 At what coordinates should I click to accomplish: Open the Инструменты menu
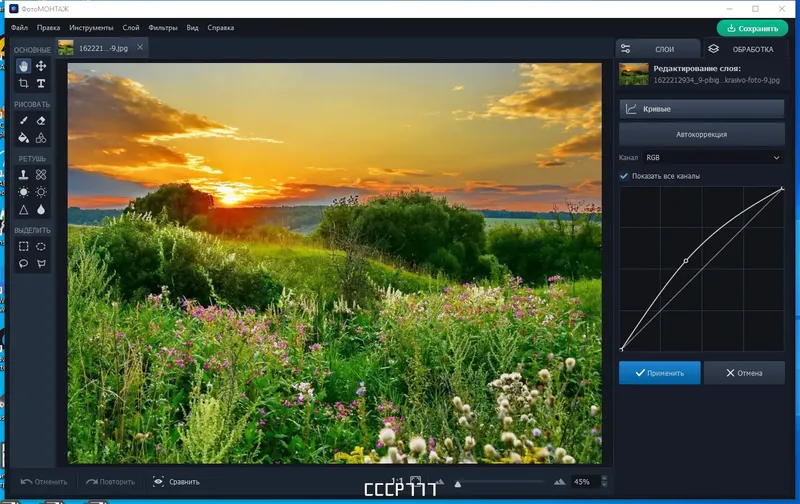[x=91, y=28]
